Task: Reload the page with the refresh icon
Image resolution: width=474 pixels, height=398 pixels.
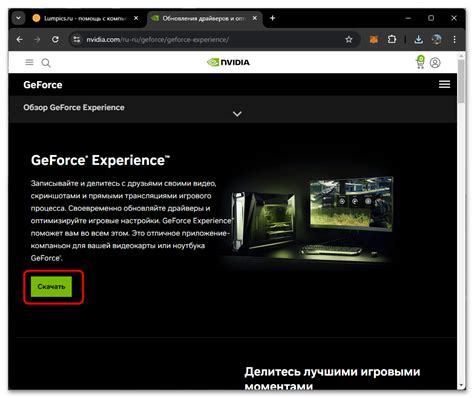Action: tap(55, 39)
